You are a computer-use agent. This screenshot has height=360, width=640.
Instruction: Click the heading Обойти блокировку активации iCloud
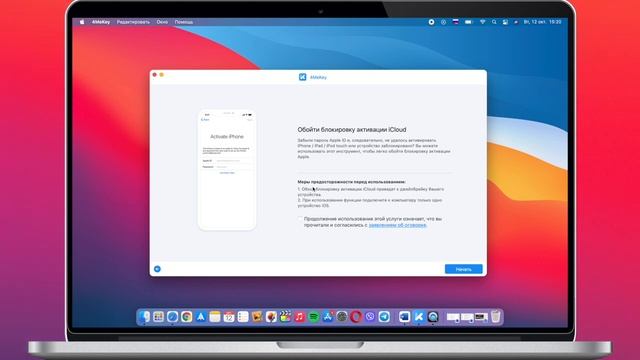pos(352,129)
